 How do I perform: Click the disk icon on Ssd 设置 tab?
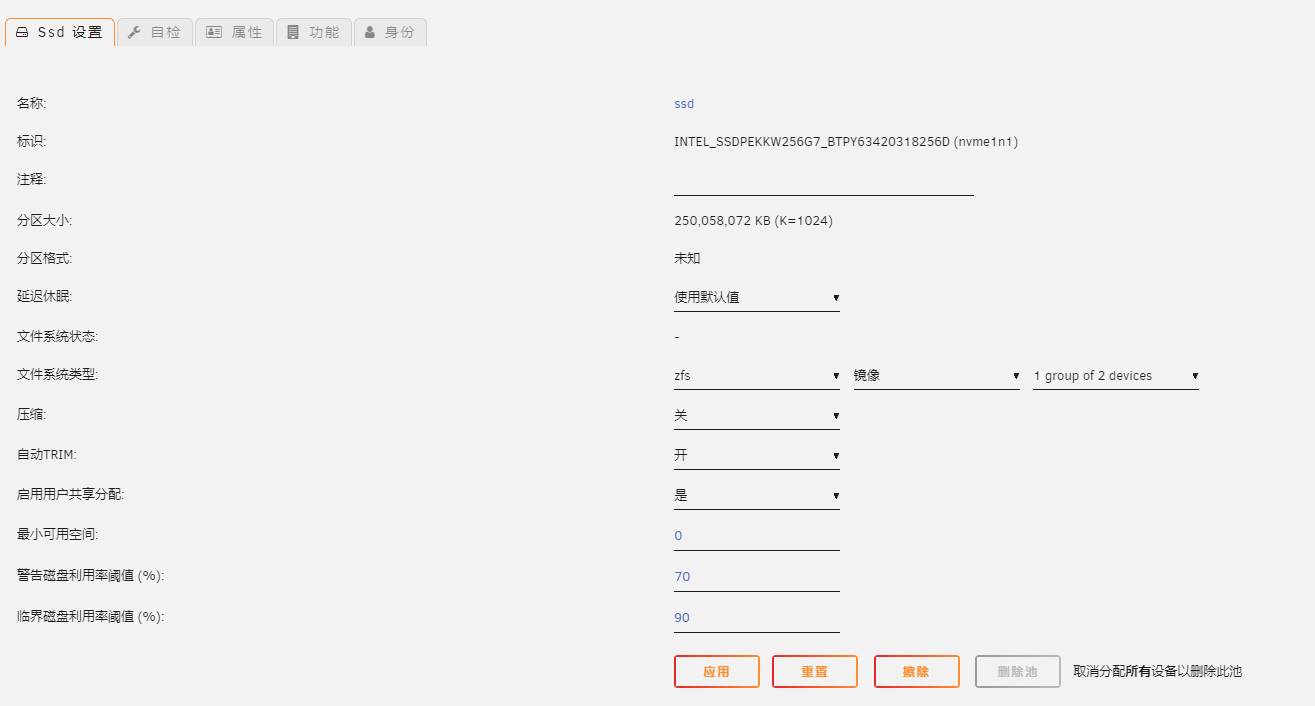(x=22, y=32)
